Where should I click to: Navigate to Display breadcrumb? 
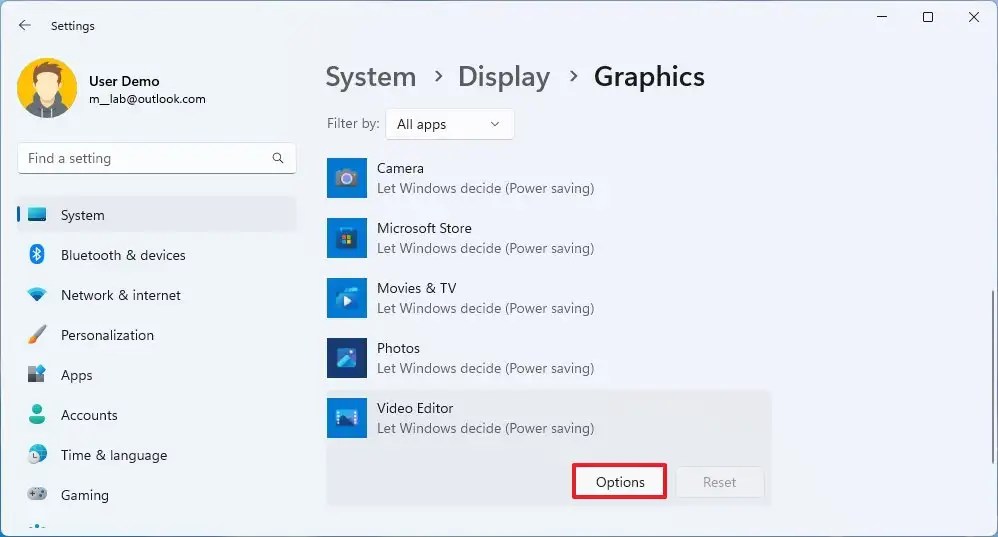pos(503,77)
